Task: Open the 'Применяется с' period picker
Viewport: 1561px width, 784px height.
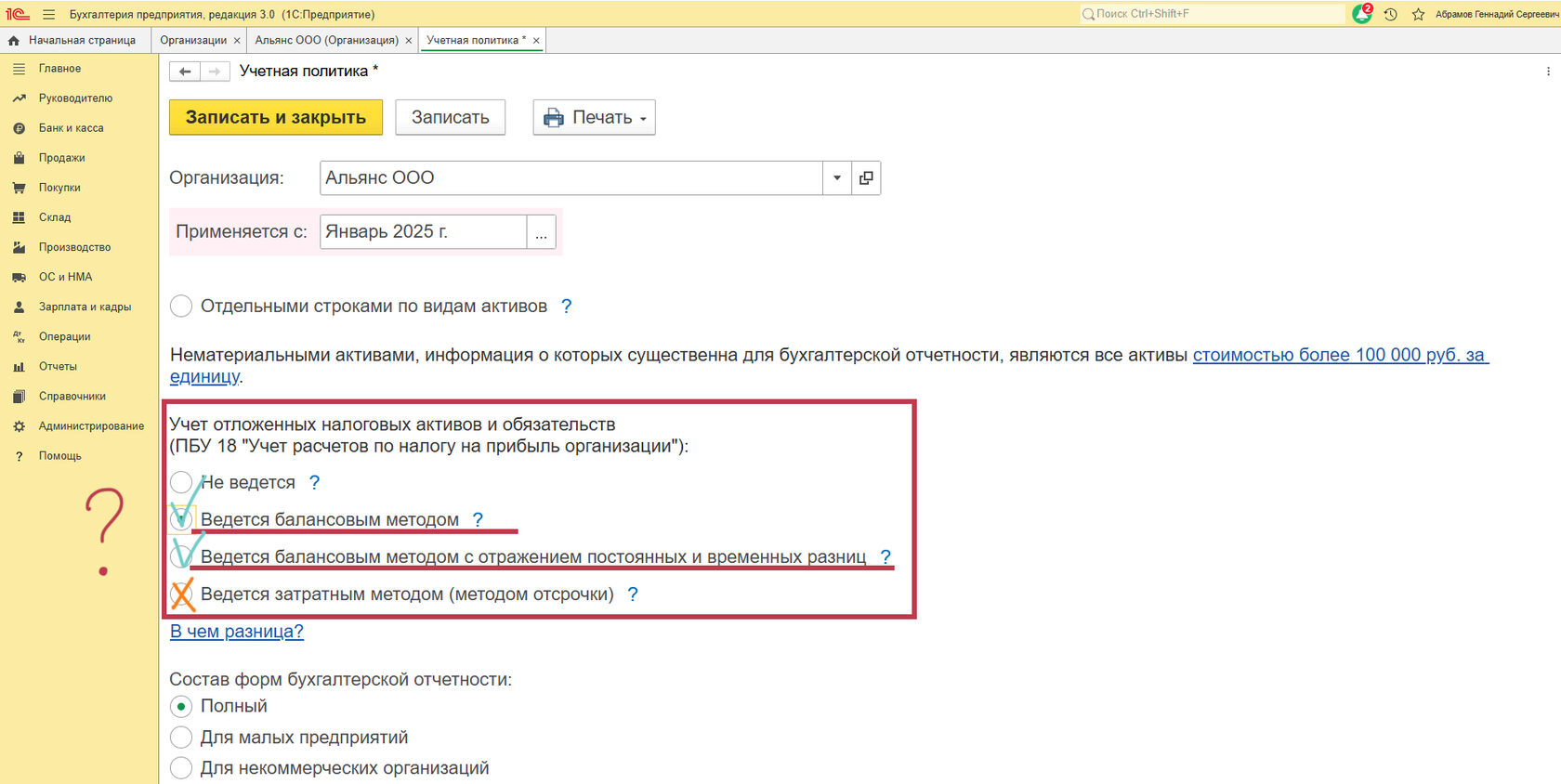Action: tap(541, 232)
